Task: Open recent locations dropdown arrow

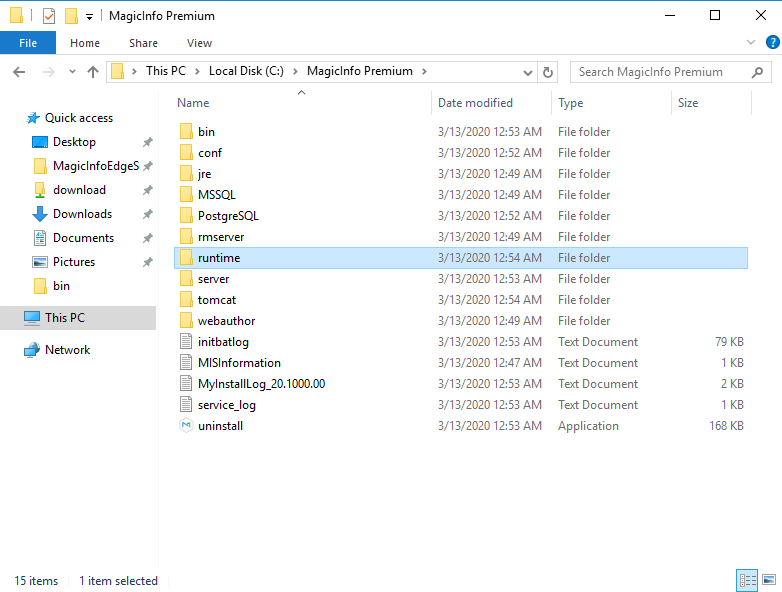Action: click(72, 72)
